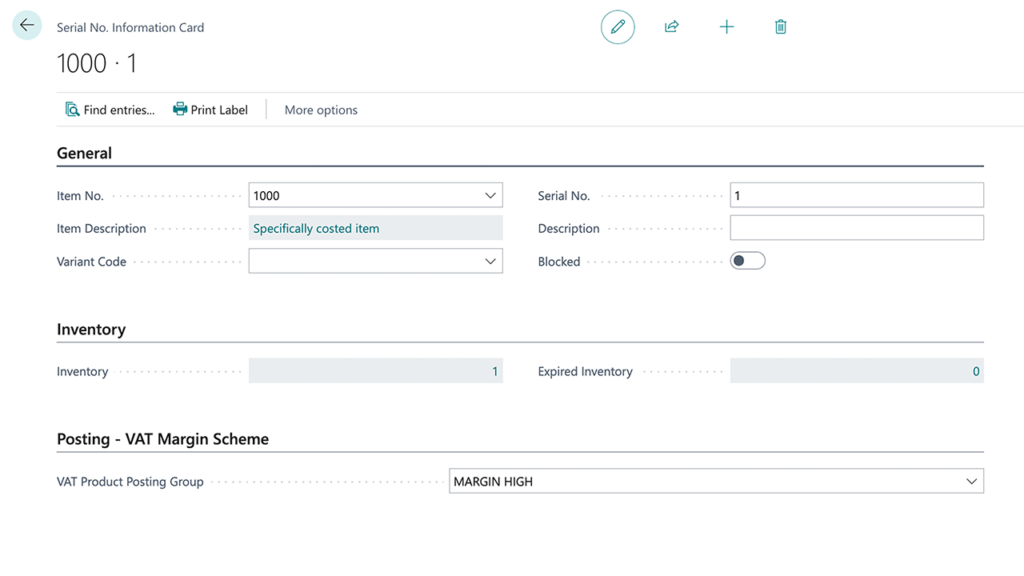The width and height of the screenshot is (1024, 576).
Task: Collapse the Inventory section heading
Action: [x=91, y=329]
